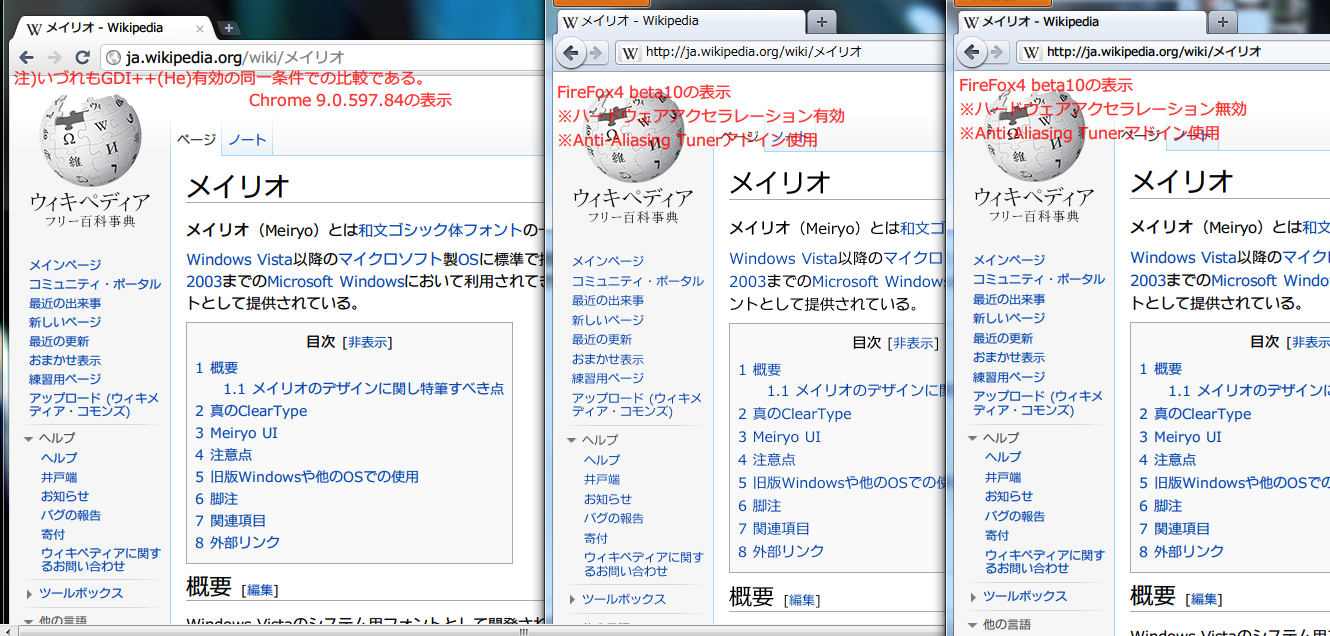Open new tab in right Firefox window

1222,21
